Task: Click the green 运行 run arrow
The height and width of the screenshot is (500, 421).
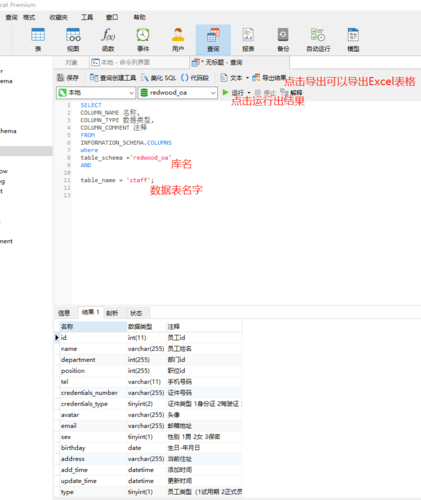Action: coord(226,92)
